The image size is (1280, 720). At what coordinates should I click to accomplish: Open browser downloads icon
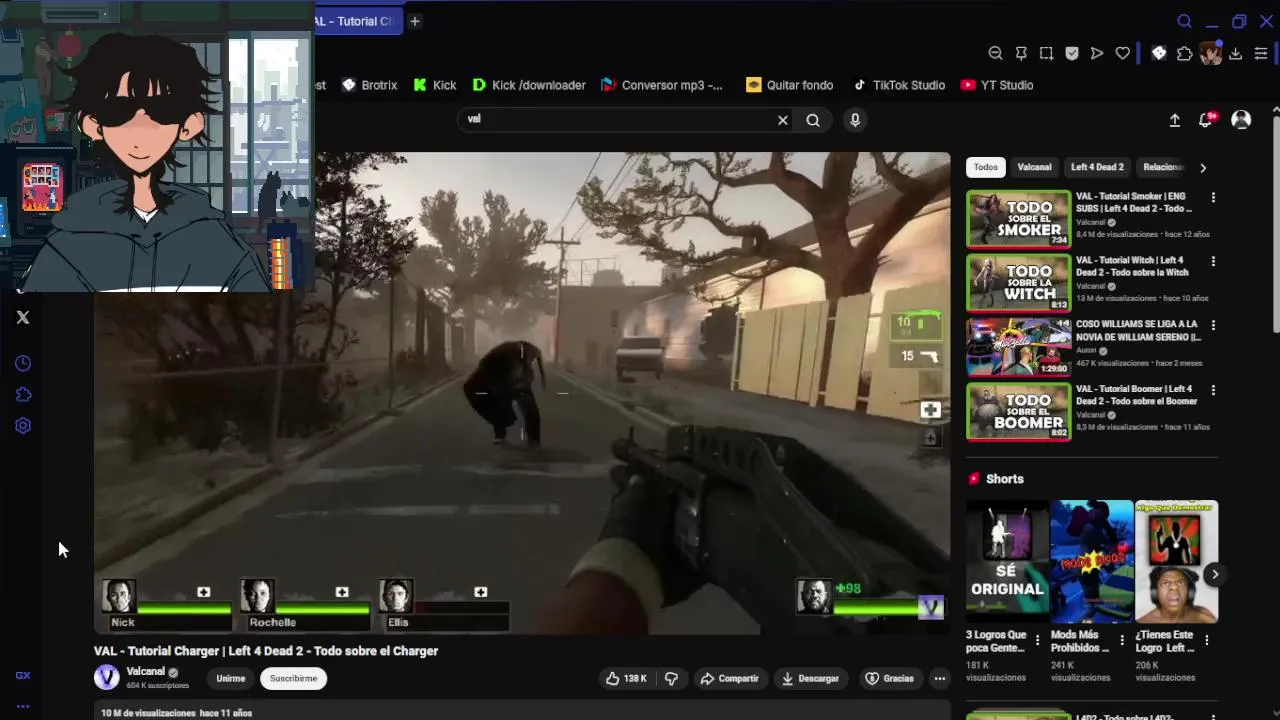(1236, 53)
